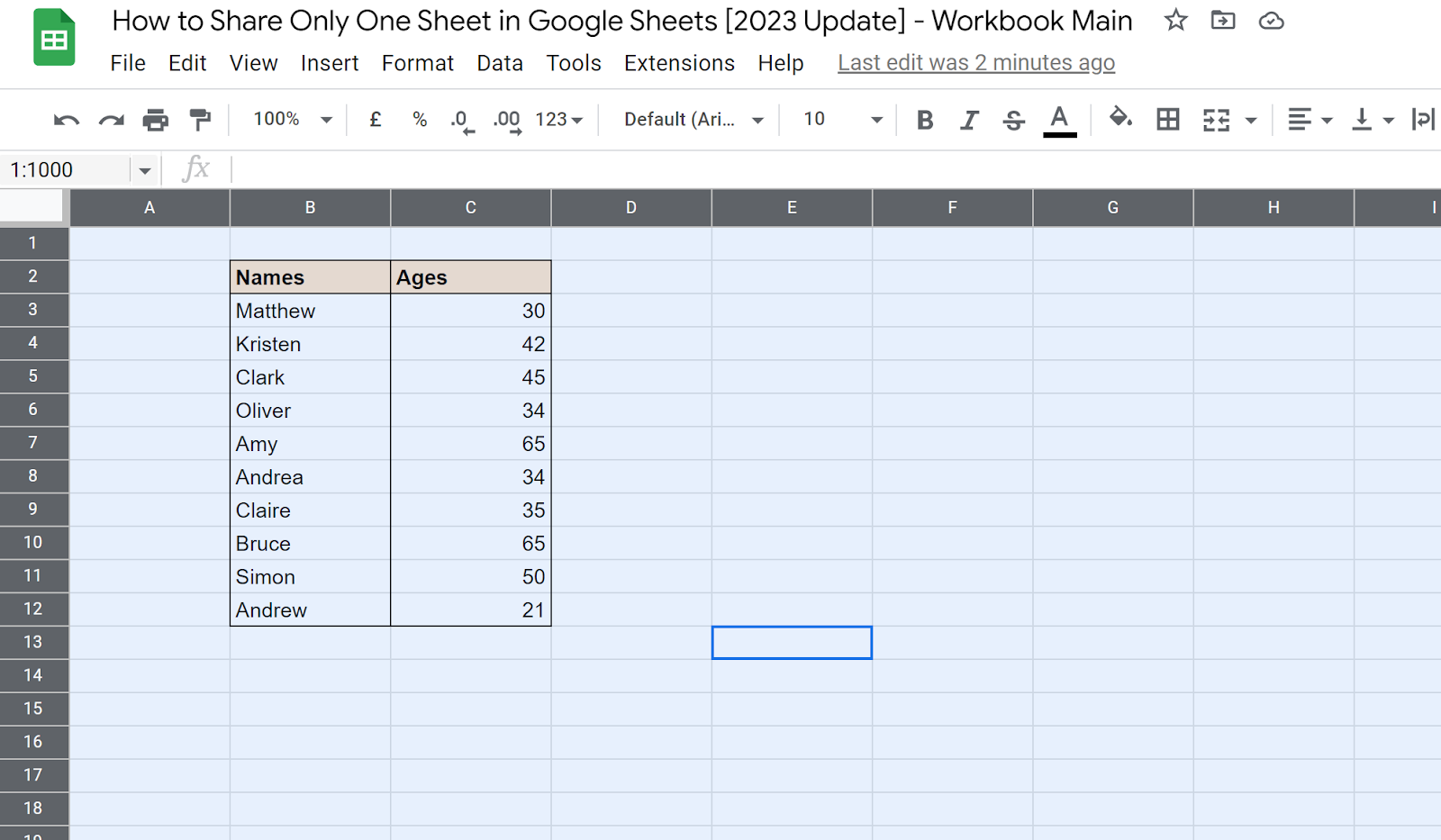The image size is (1441, 840).
Task: Open the font family dropdown
Action: (689, 119)
